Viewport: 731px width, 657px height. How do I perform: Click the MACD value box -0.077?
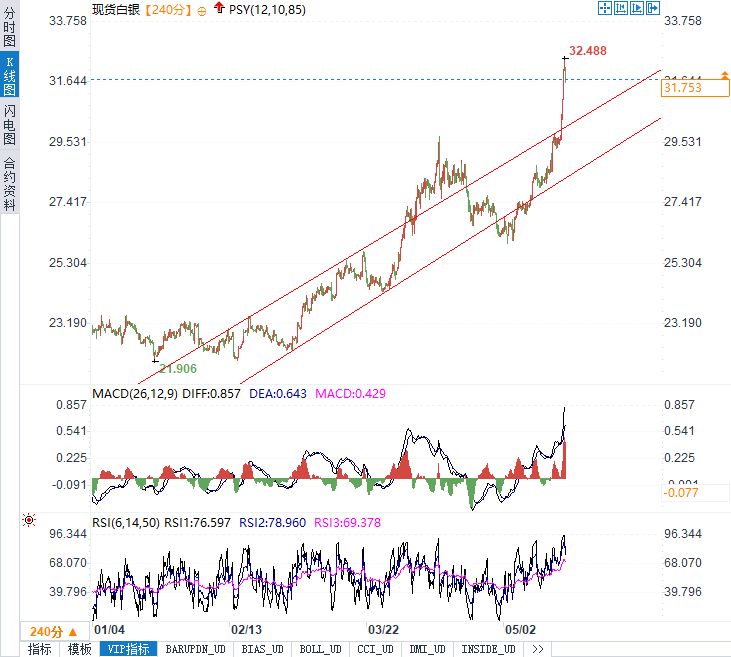(695, 492)
